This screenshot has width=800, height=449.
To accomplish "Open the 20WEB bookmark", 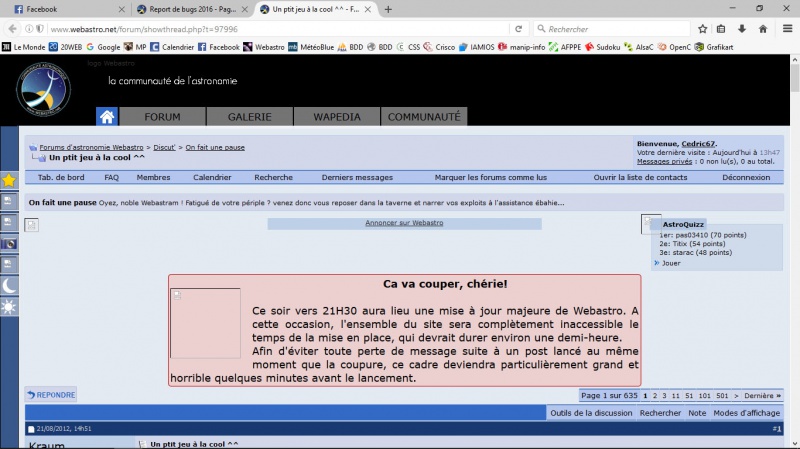I will click(65, 47).
